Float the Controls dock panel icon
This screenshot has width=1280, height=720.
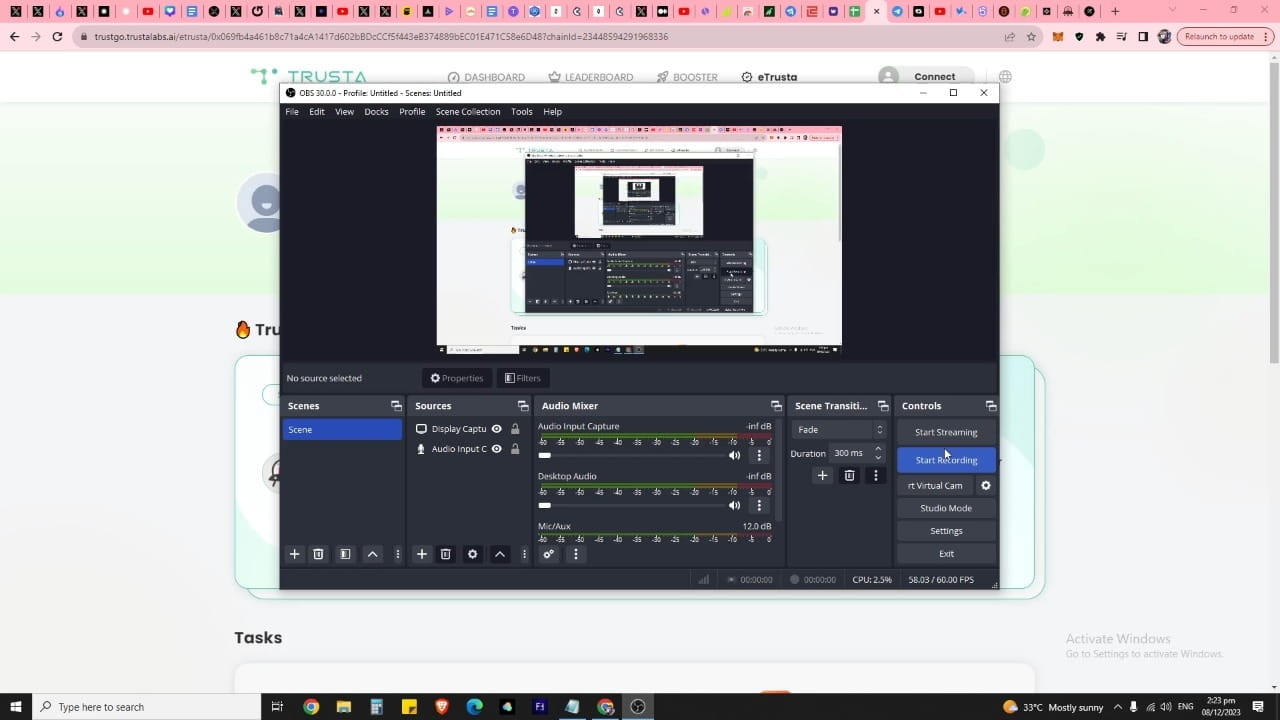point(991,406)
